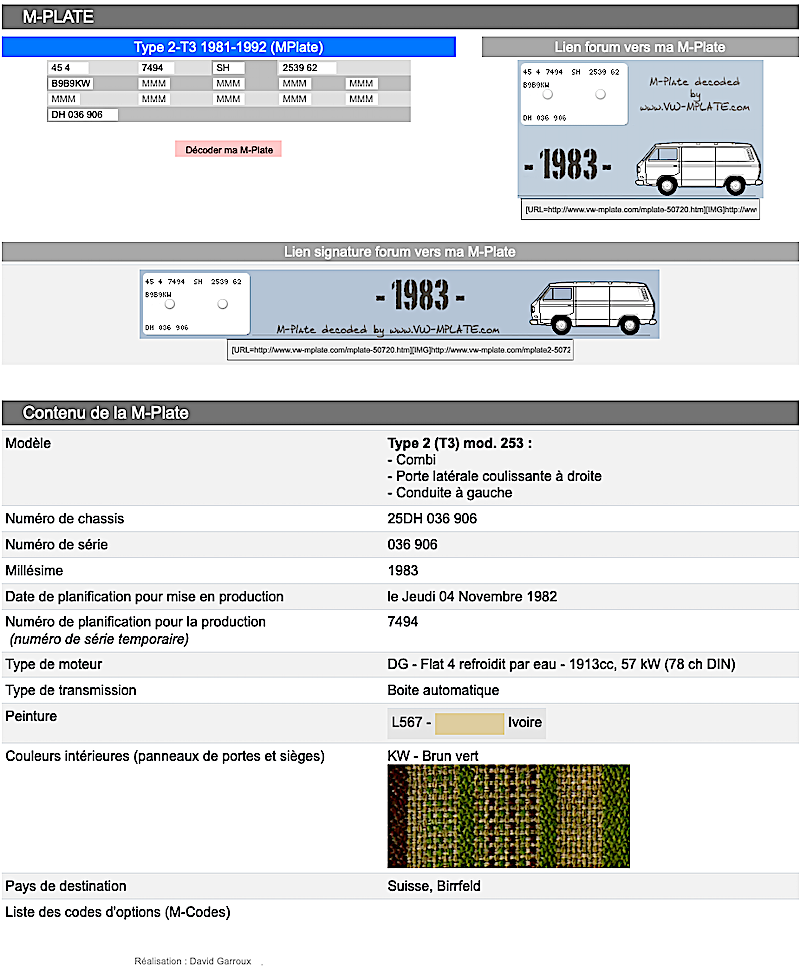Click the 'Type 2 (T3) mod. 253 :' text
The height and width of the screenshot is (974, 800).
pyautogui.click(x=460, y=444)
